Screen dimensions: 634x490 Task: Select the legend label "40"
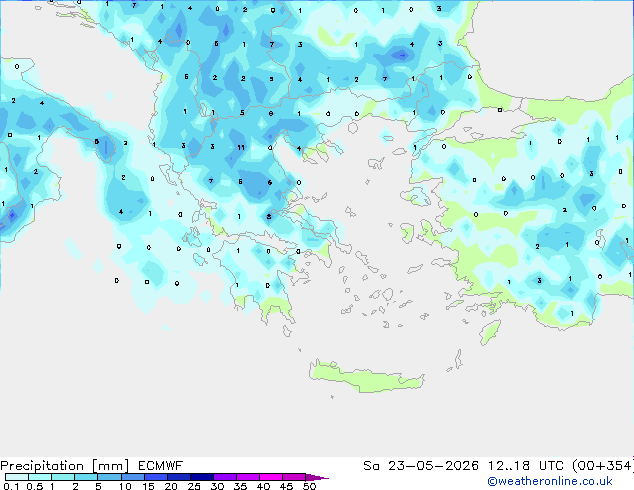tap(263, 486)
